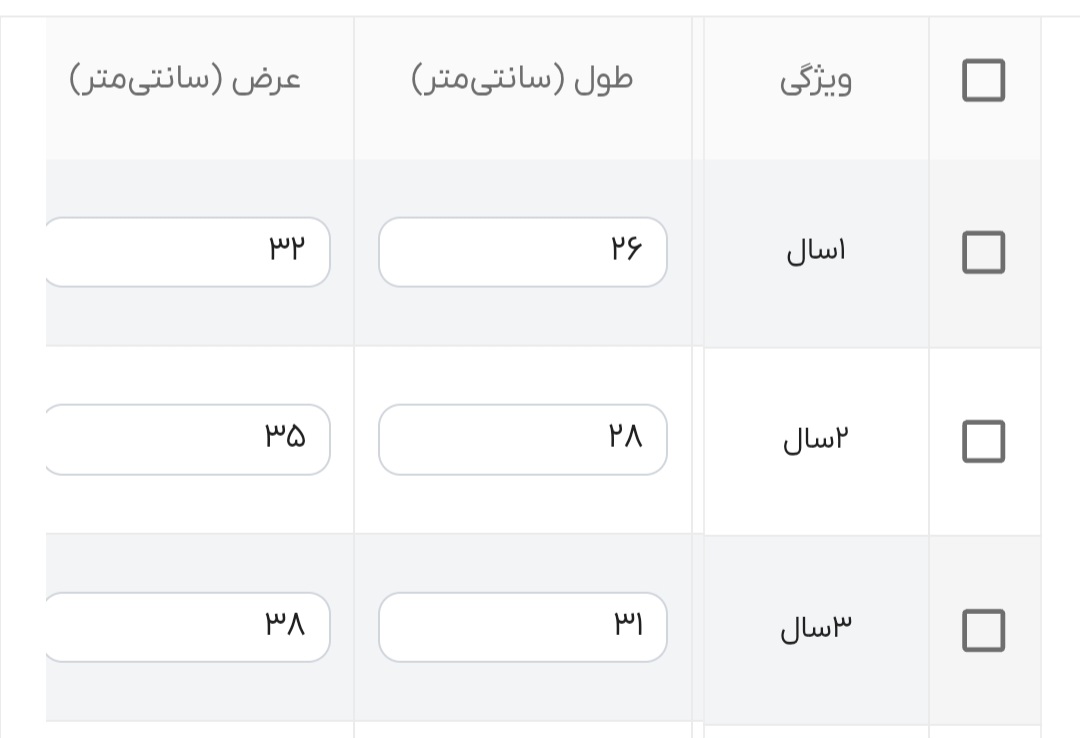Select the ۱سال feature cell
The height and width of the screenshot is (738, 1080).
[x=815, y=252]
